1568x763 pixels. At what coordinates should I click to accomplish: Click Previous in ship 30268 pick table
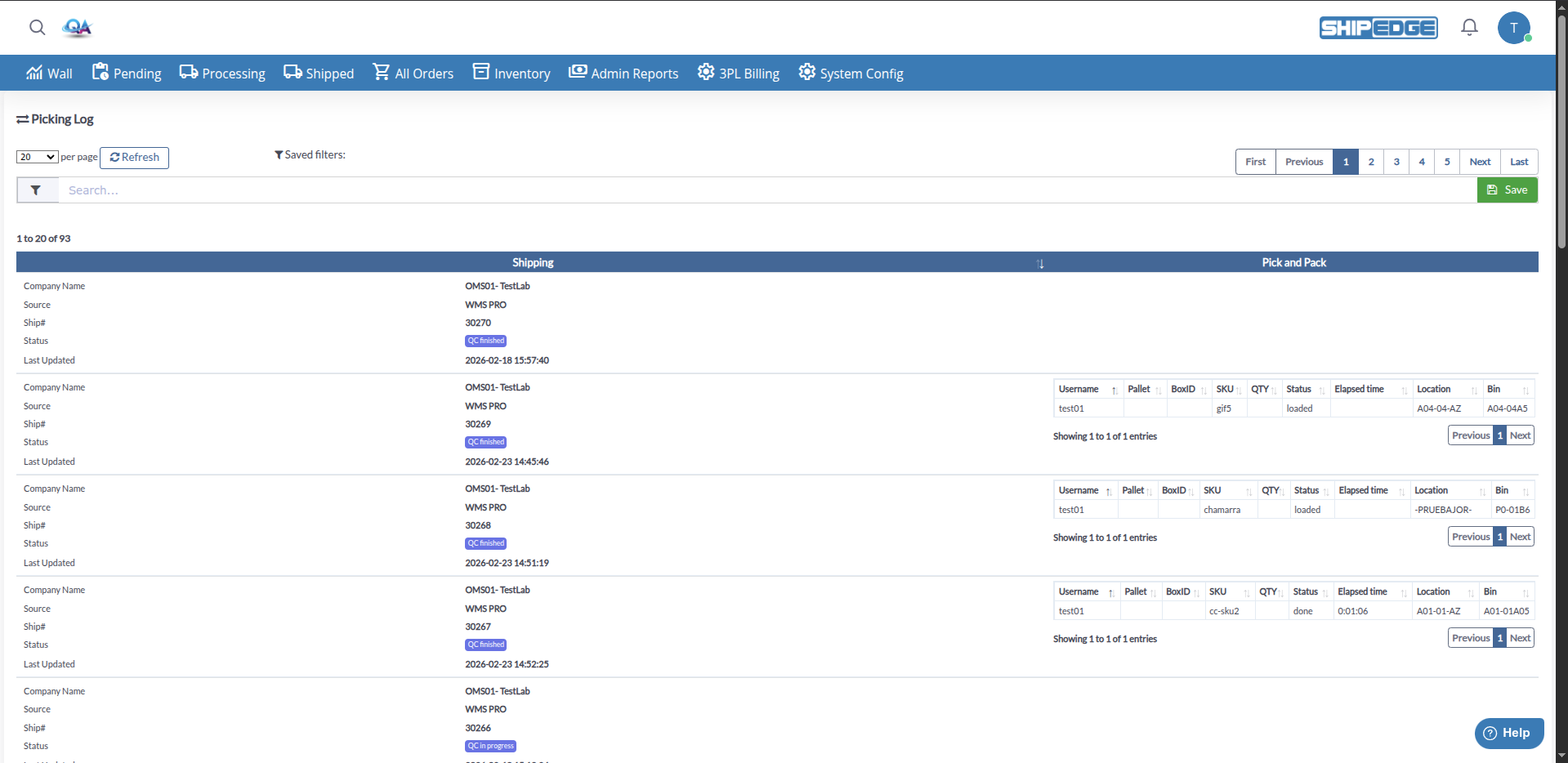tap(1471, 537)
